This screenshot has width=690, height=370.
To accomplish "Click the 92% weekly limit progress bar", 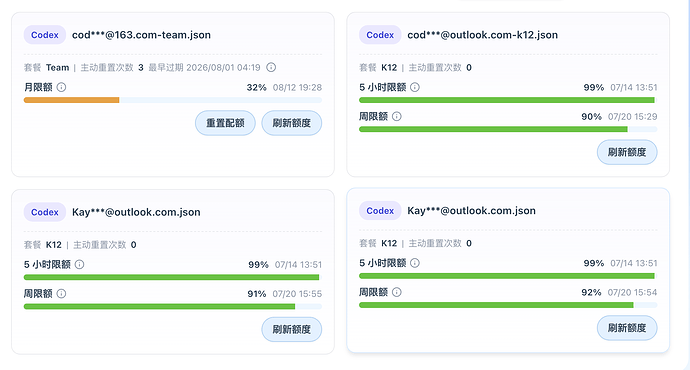I will click(x=508, y=305).
